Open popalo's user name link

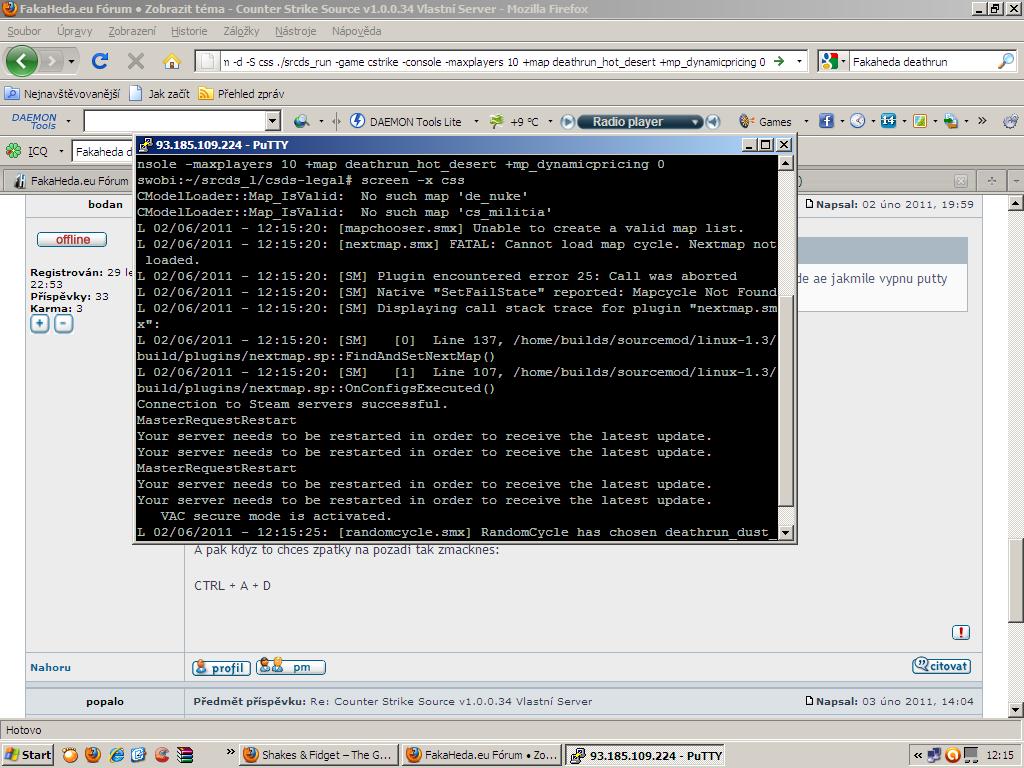pyautogui.click(x=104, y=701)
